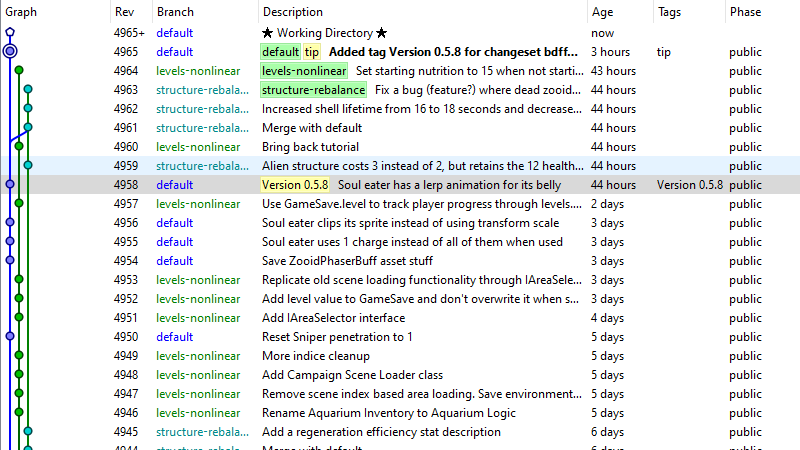Click the graph node for revision 4963
Image resolution: width=800 pixels, height=450 pixels.
(28, 90)
